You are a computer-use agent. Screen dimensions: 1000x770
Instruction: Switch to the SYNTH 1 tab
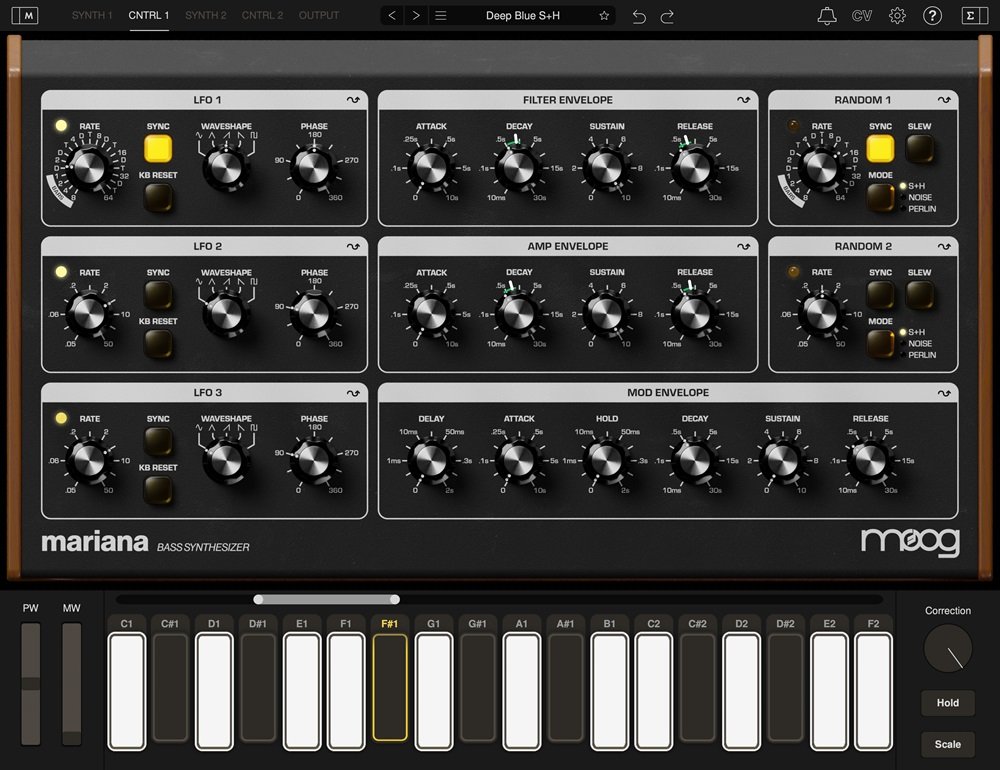click(92, 16)
